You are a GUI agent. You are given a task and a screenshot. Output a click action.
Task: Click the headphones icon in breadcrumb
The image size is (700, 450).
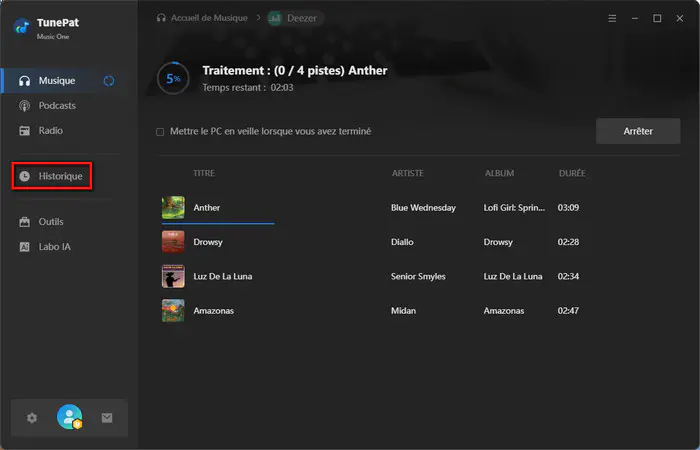pyautogui.click(x=161, y=18)
